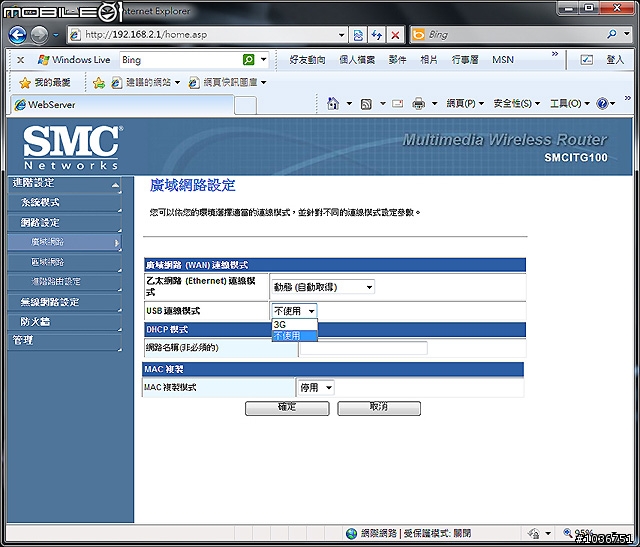Open dropdown arrow beside Print icon
Viewport: 640px width, 547px height.
point(435,104)
